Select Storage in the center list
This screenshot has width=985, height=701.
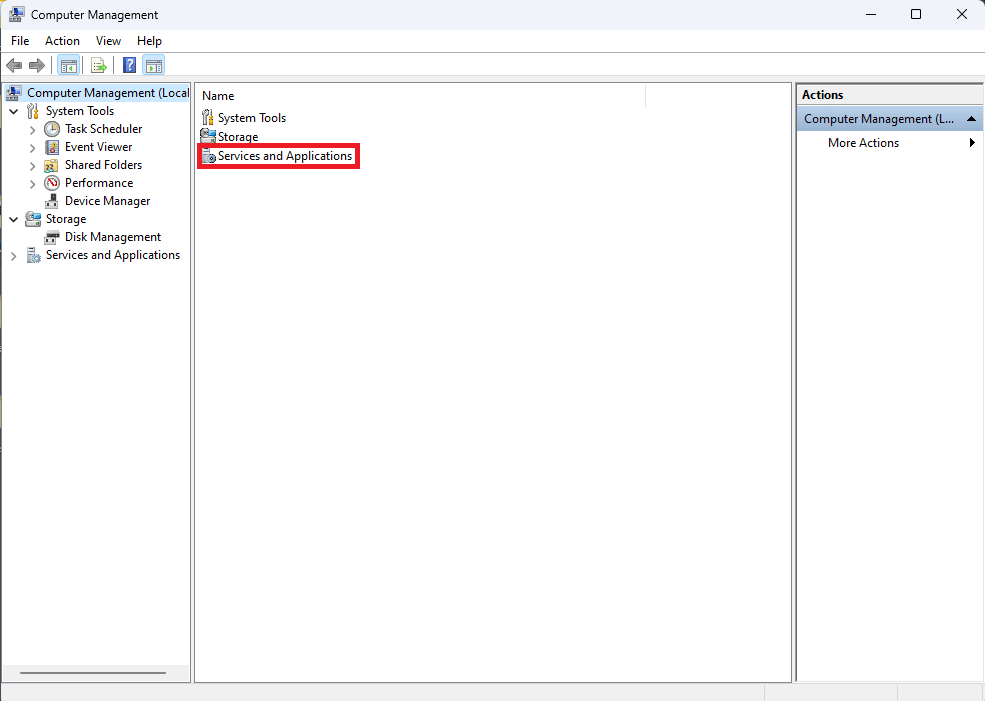(238, 136)
